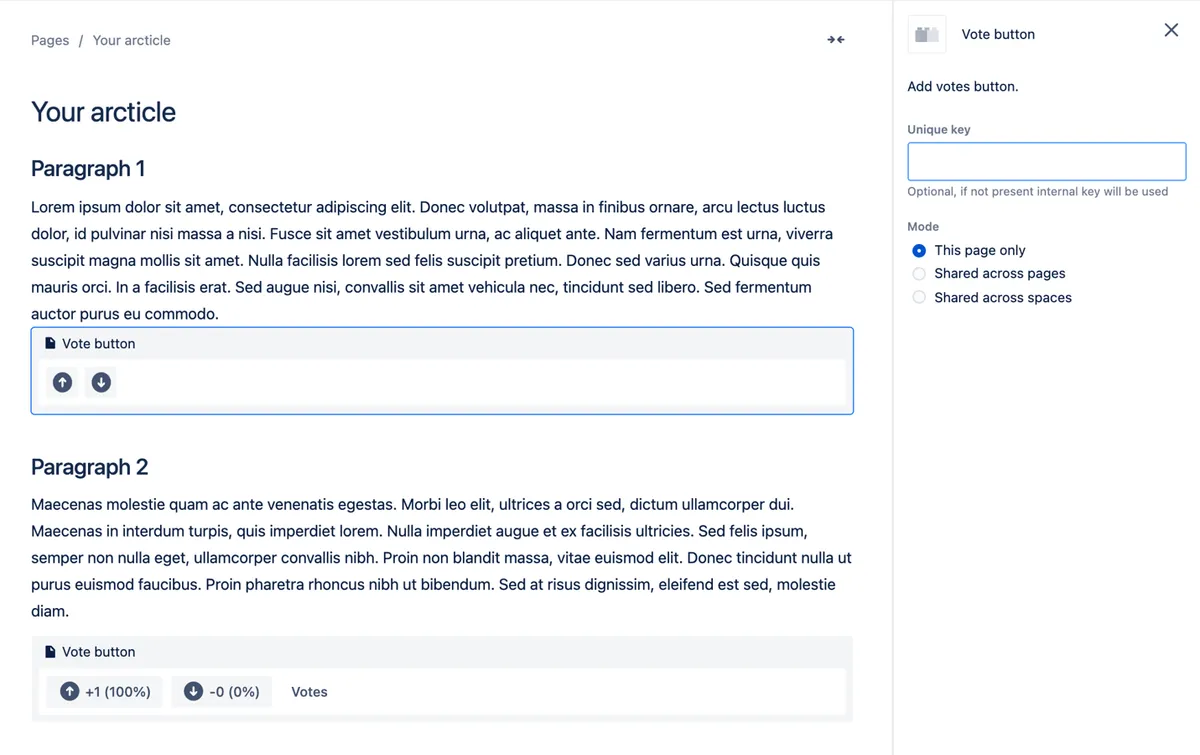This screenshot has width=1200, height=755.
Task: Click the Votes label in second macro
Action: (309, 692)
